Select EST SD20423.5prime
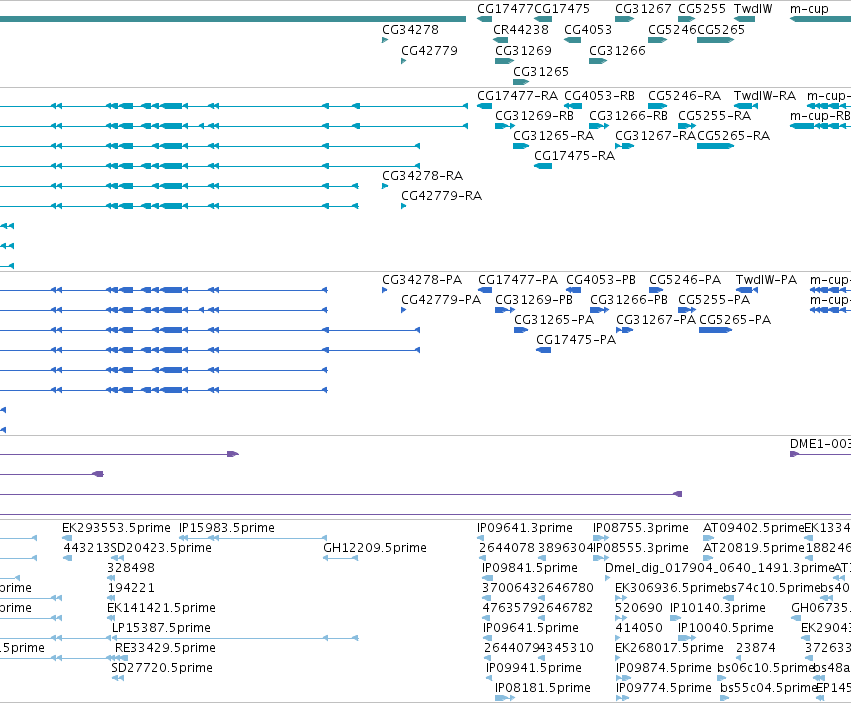This screenshot has height=703, width=851. [x=161, y=548]
